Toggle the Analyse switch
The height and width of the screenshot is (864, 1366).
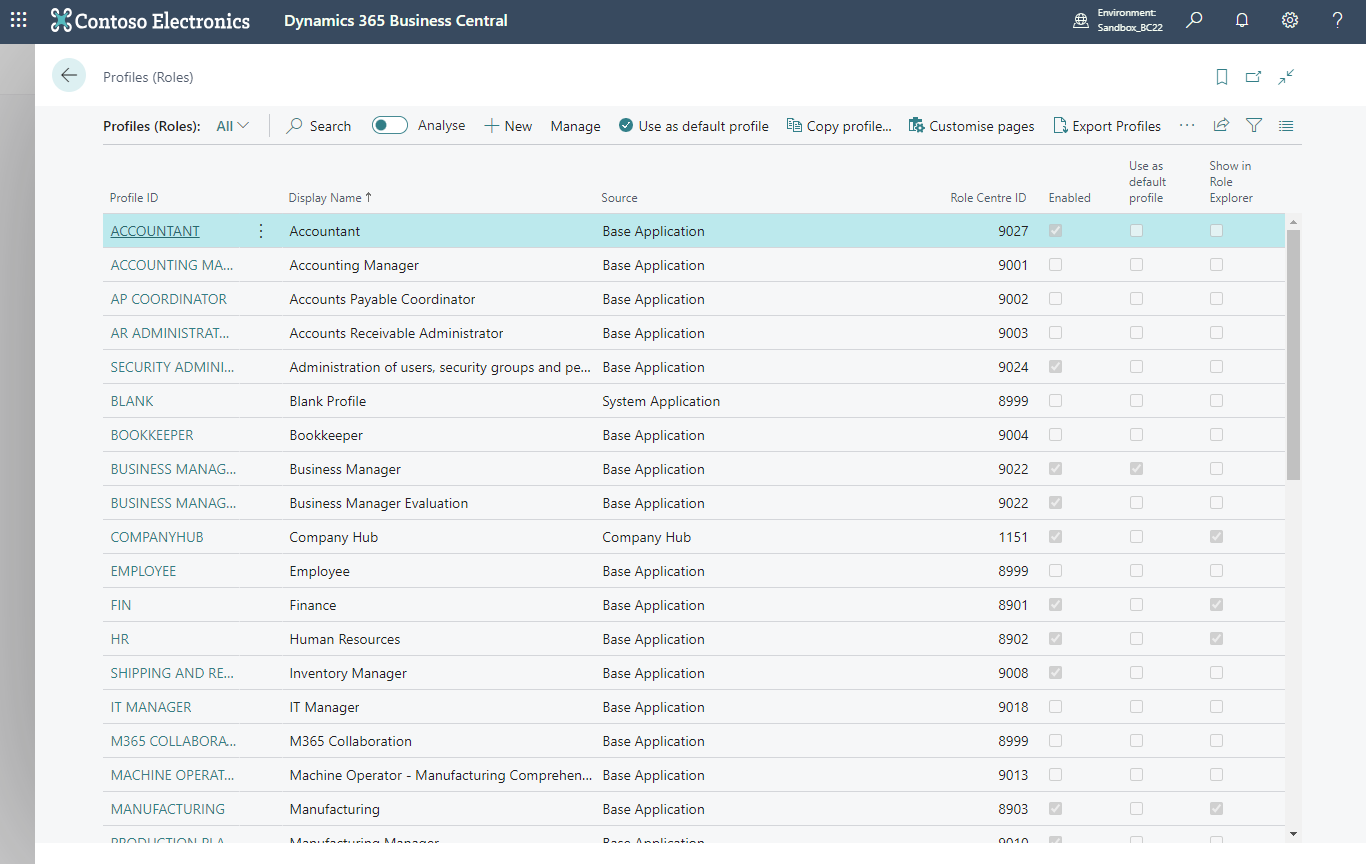tap(389, 126)
